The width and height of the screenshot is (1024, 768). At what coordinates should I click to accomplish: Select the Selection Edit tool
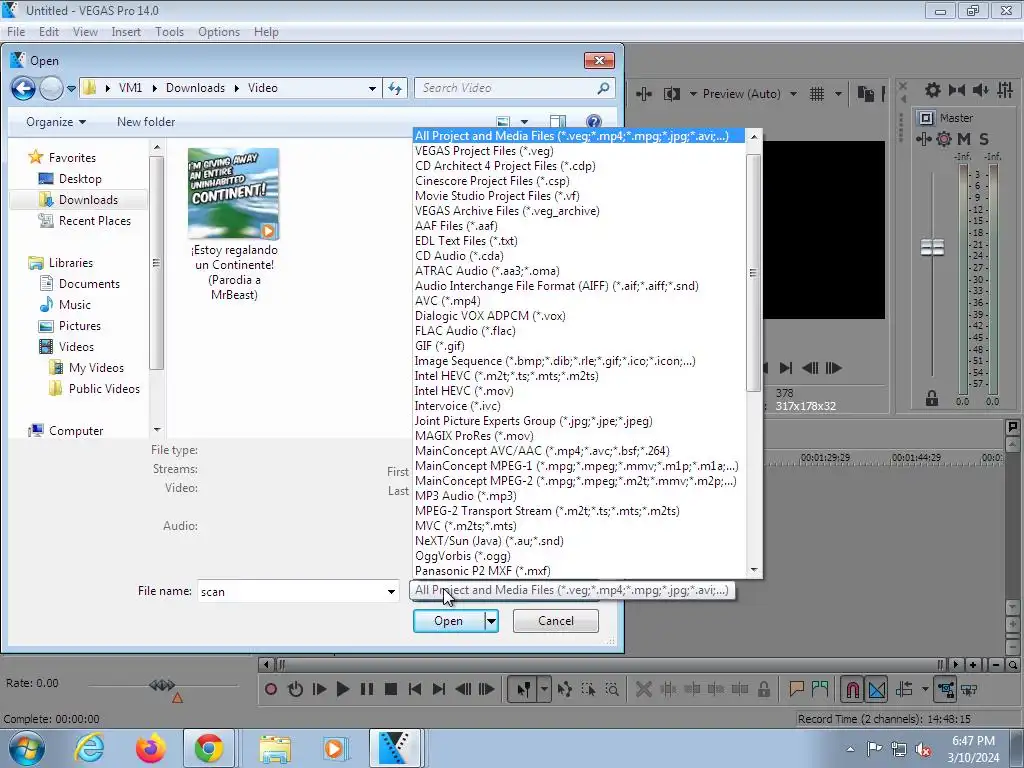click(x=588, y=689)
